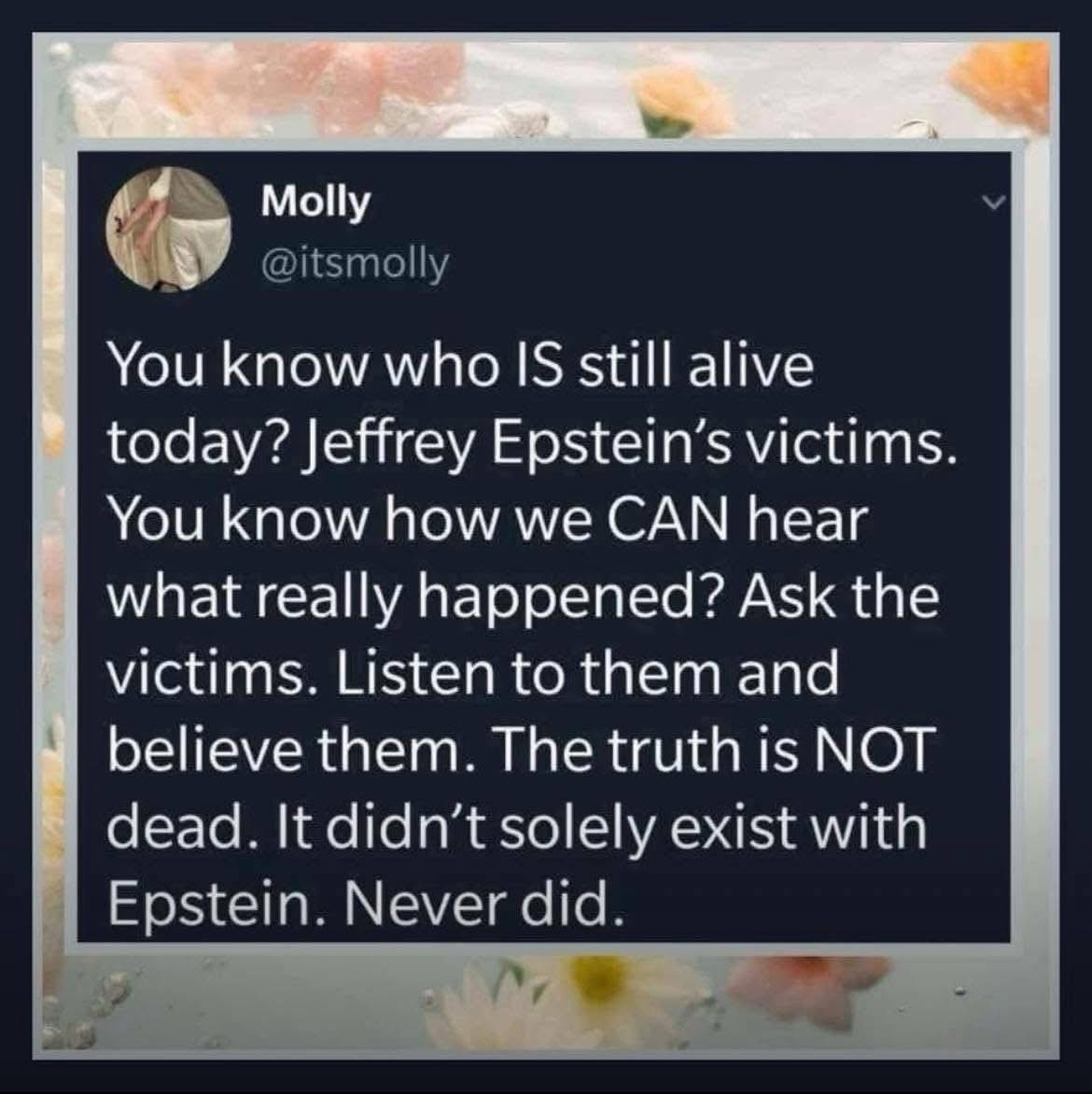This screenshot has width=1092, height=1094.
Task: Open the Molly display name profile
Action: 316,203
